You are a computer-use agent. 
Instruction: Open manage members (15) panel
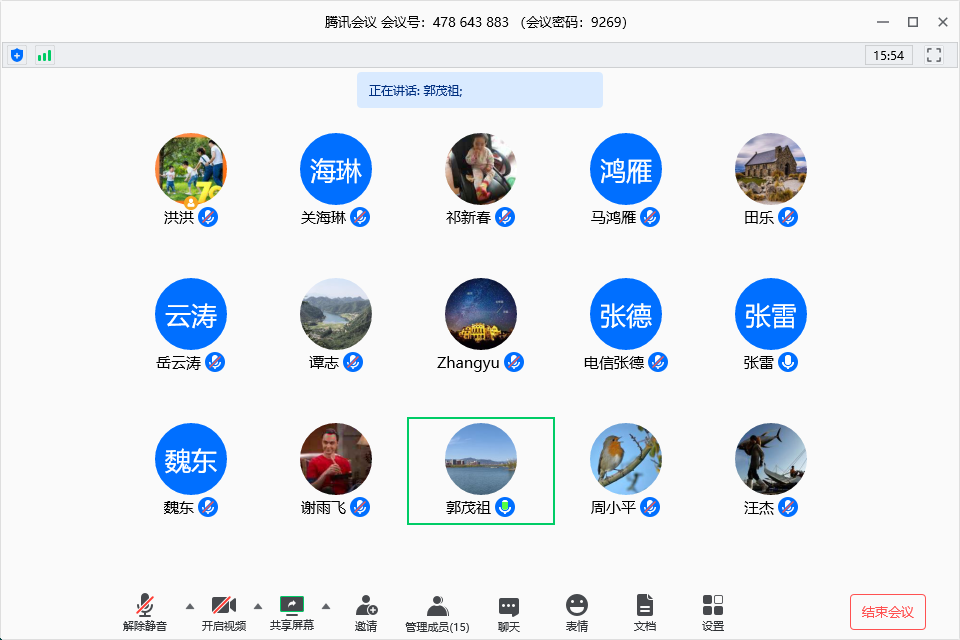click(x=437, y=612)
